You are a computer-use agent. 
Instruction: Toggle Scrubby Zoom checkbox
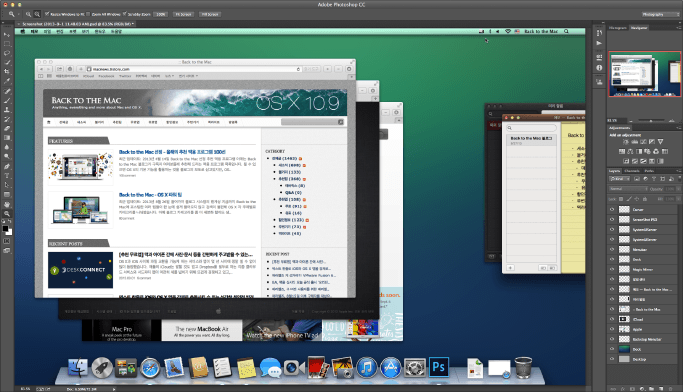[124, 14]
